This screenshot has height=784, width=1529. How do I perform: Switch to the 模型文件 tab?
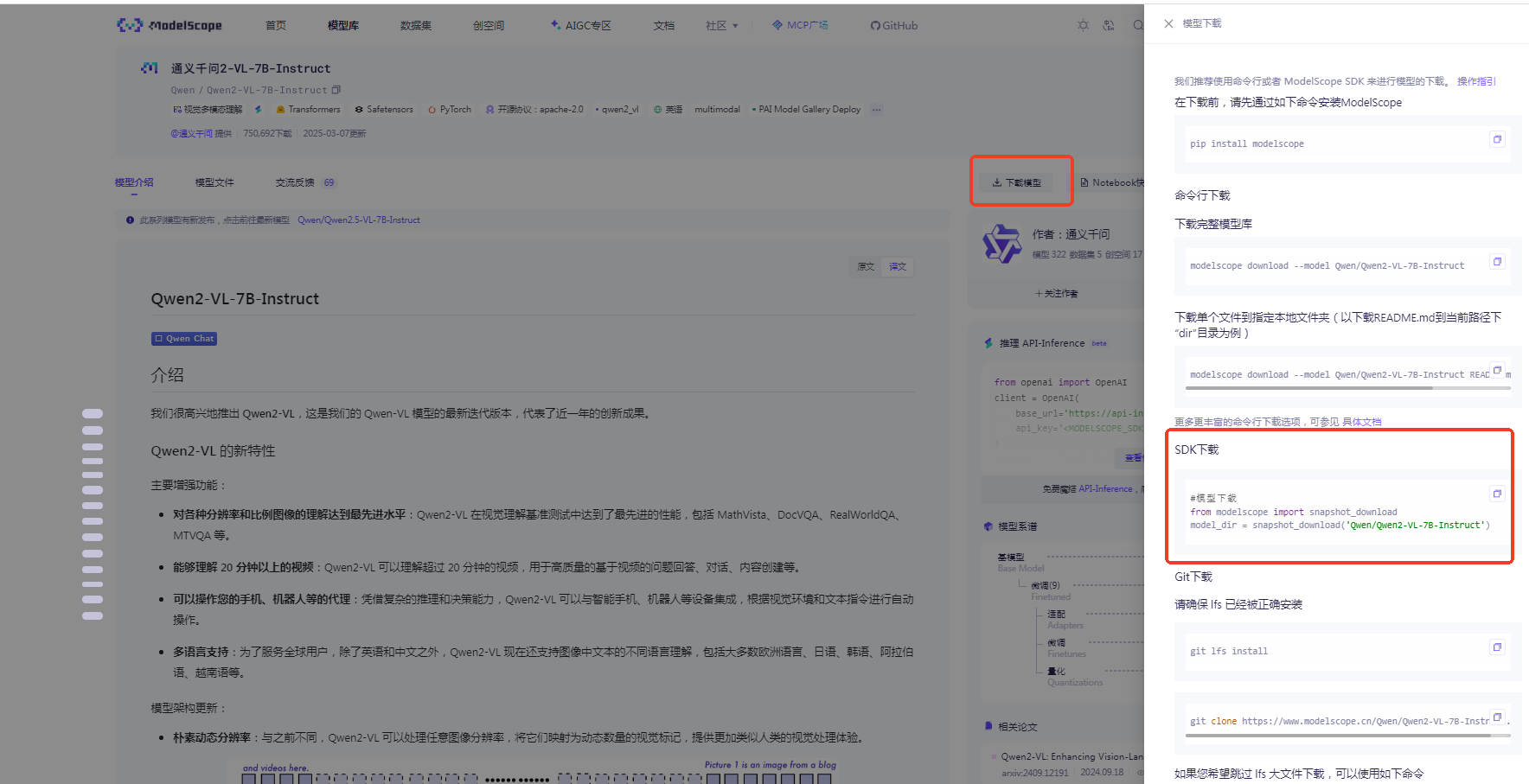point(214,182)
